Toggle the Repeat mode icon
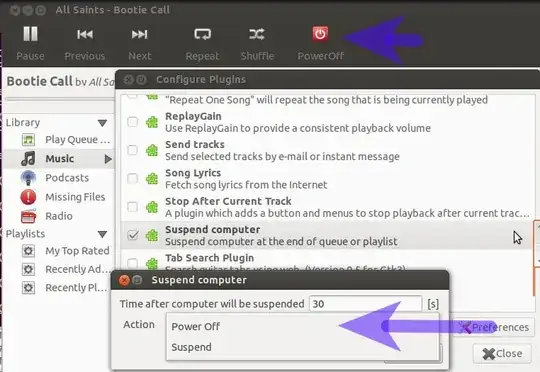The image size is (540, 372). (202, 34)
